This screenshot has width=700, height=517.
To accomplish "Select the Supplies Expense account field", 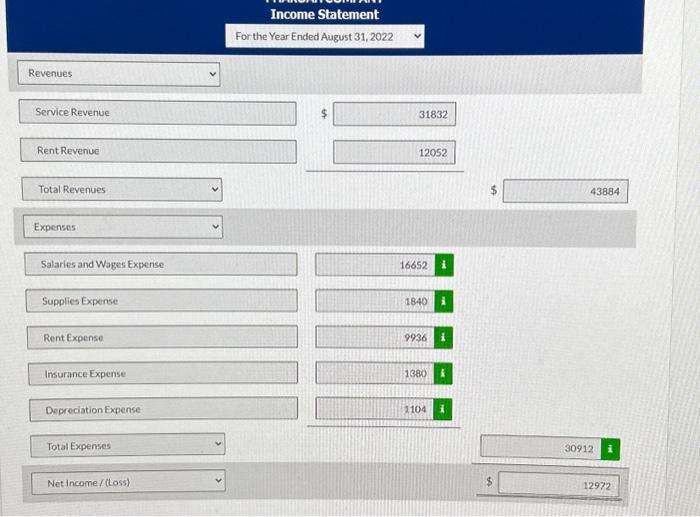I will click(x=162, y=301).
